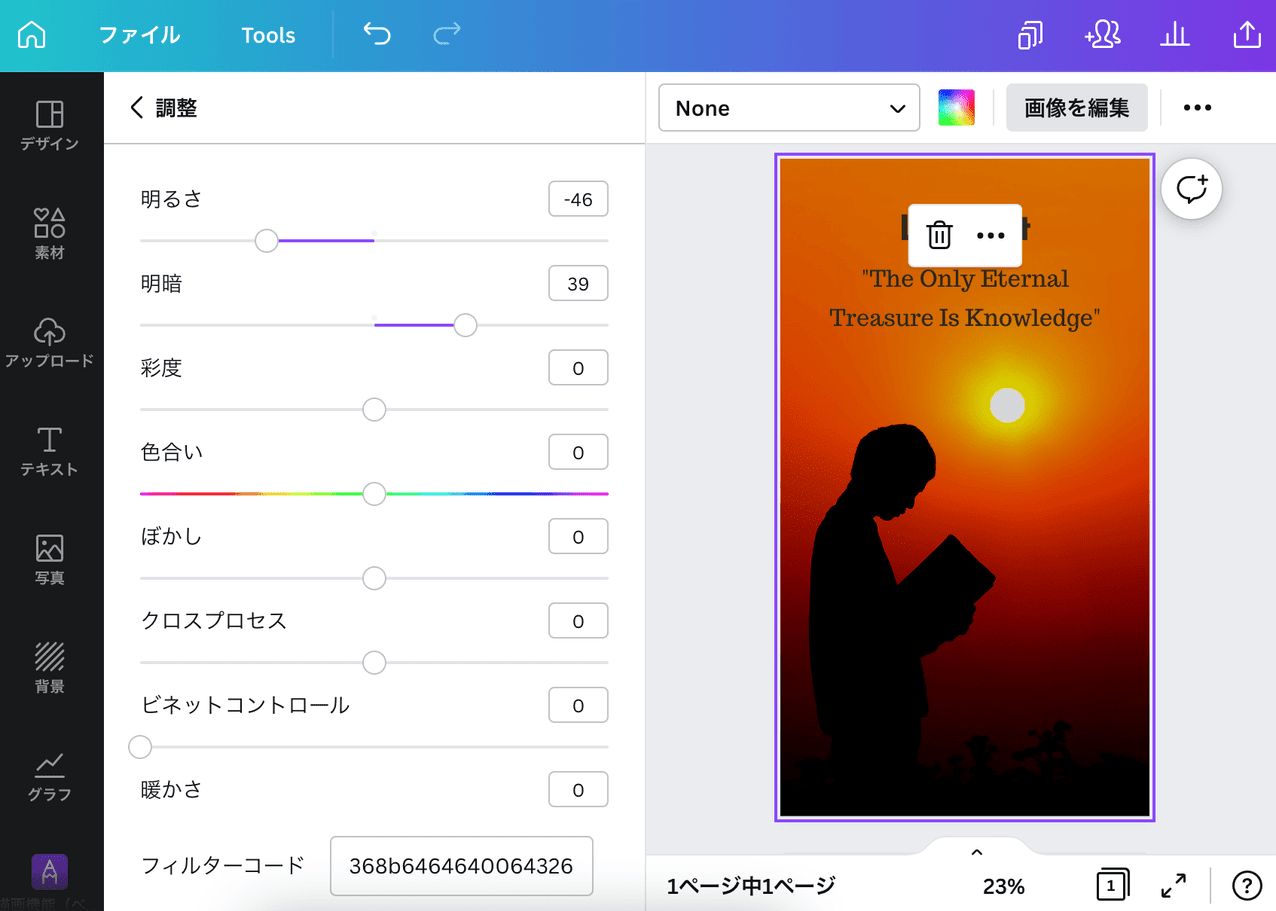1276x911 pixels.
Task: Open the ファイル menu
Action: tap(140, 35)
